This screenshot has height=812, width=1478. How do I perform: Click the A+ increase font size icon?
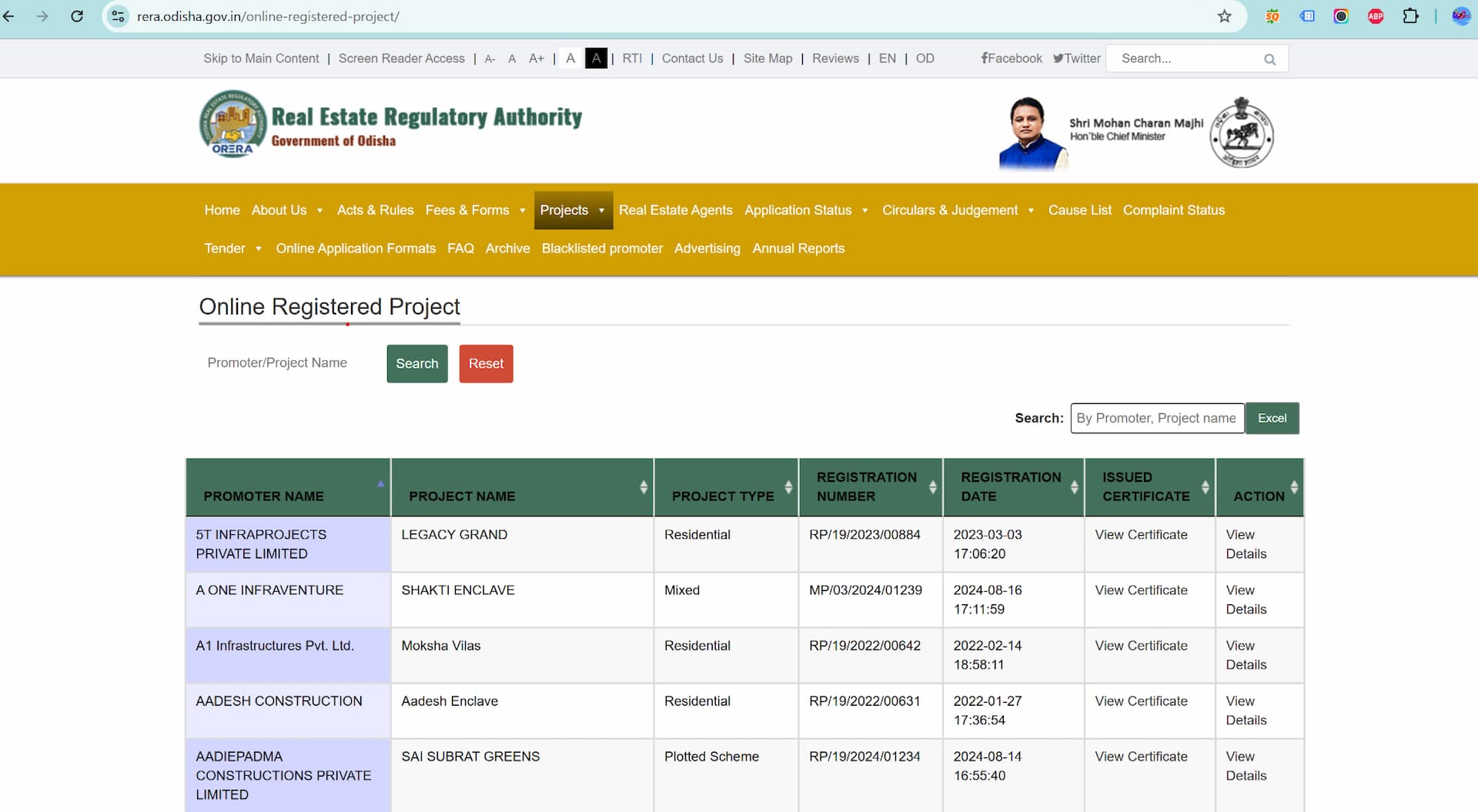pyautogui.click(x=537, y=58)
